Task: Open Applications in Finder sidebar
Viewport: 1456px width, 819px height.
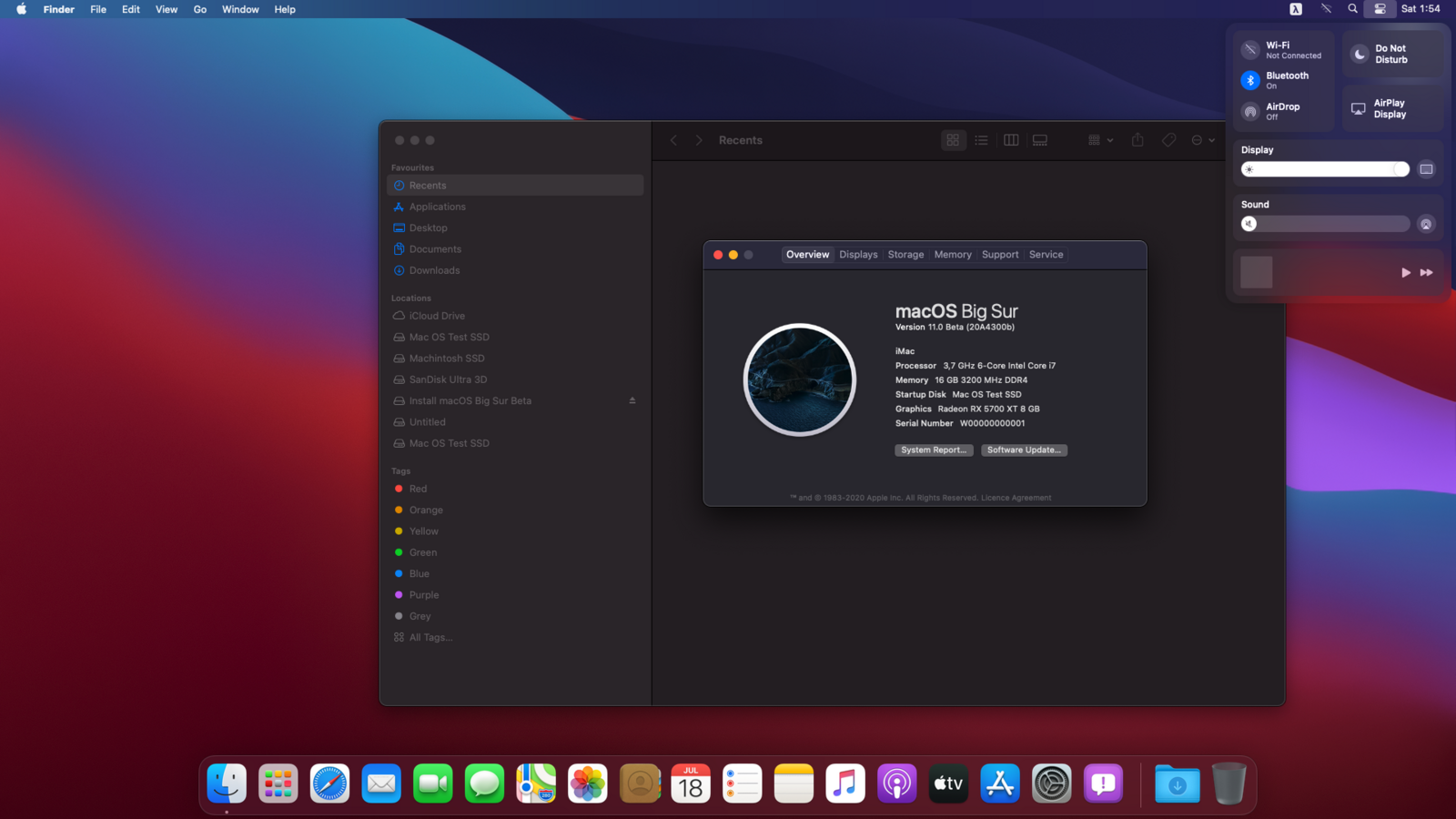Action: click(x=515, y=207)
